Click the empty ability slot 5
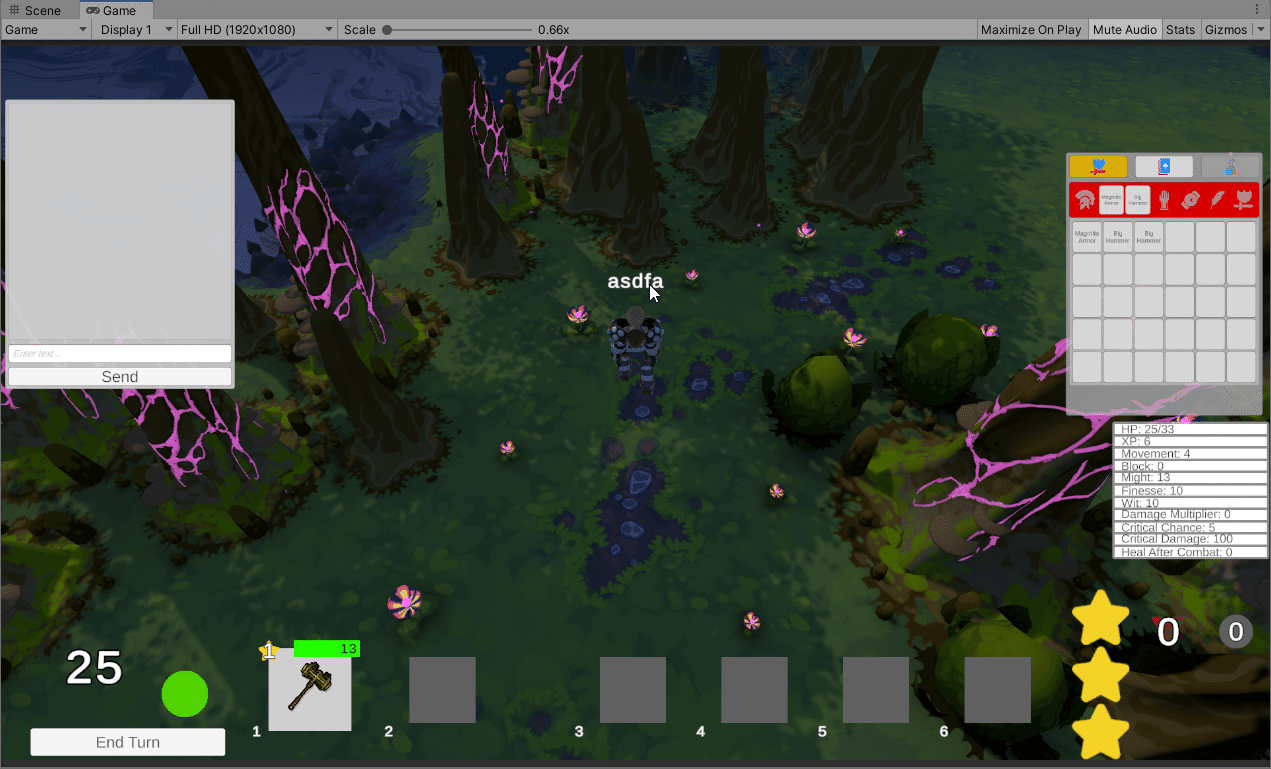The image size is (1271, 769). pos(876,690)
